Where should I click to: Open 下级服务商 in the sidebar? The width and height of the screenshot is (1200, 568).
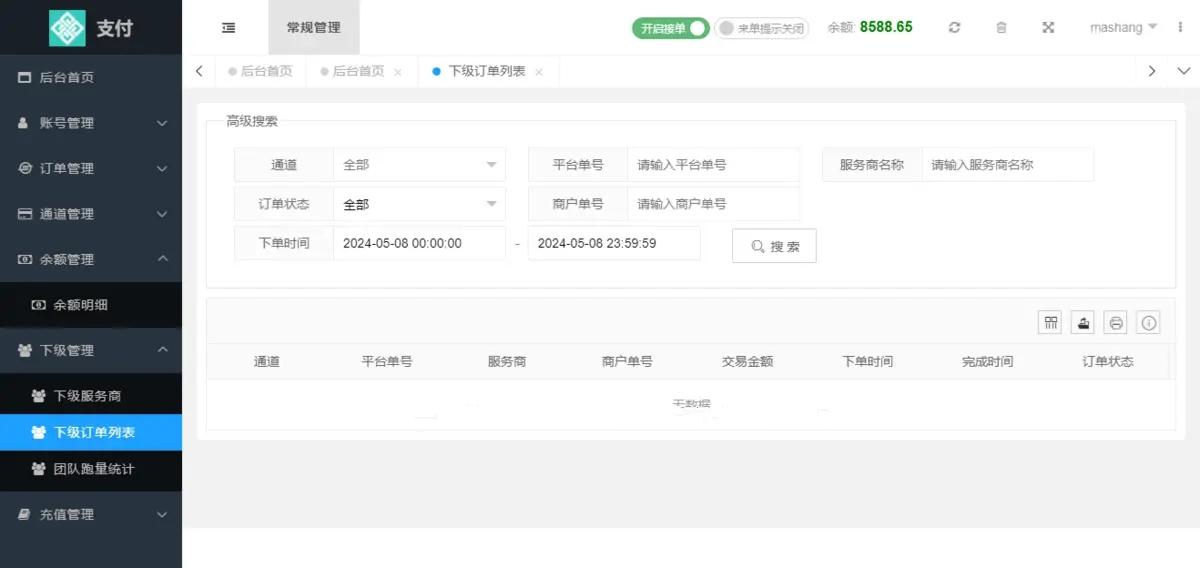(x=91, y=396)
